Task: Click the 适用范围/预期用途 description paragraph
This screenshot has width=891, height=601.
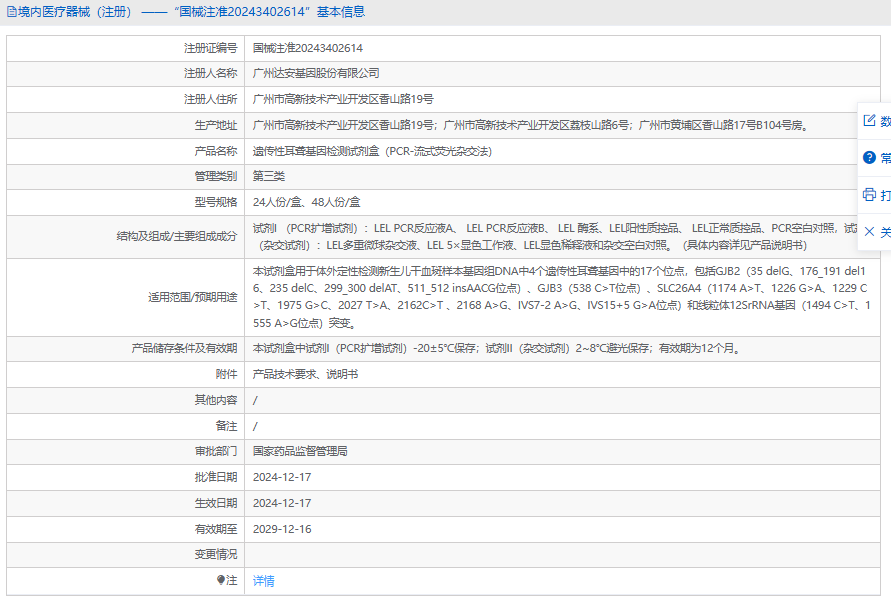Action: 562,297
